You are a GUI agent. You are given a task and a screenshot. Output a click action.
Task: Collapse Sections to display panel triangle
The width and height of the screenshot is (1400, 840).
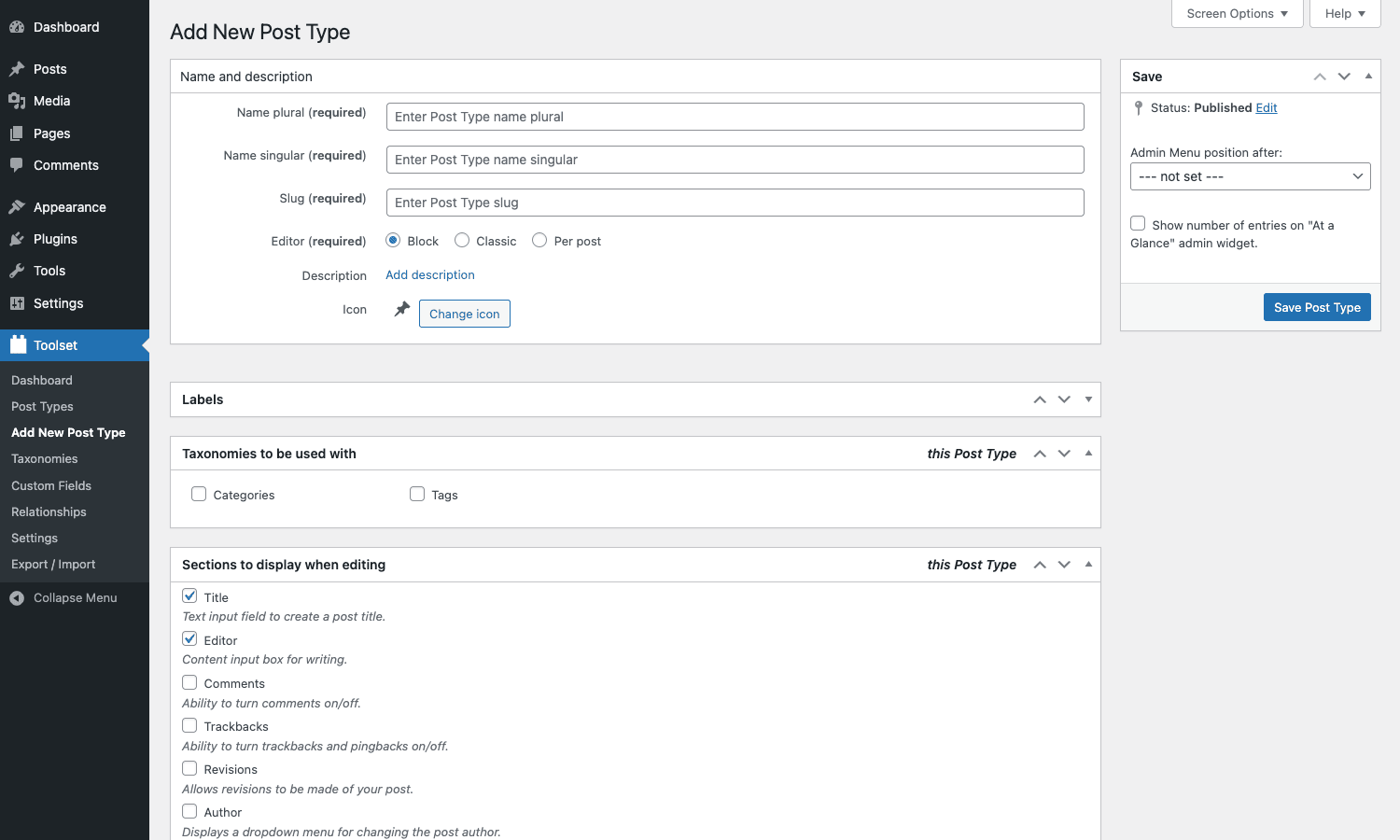point(1088,565)
